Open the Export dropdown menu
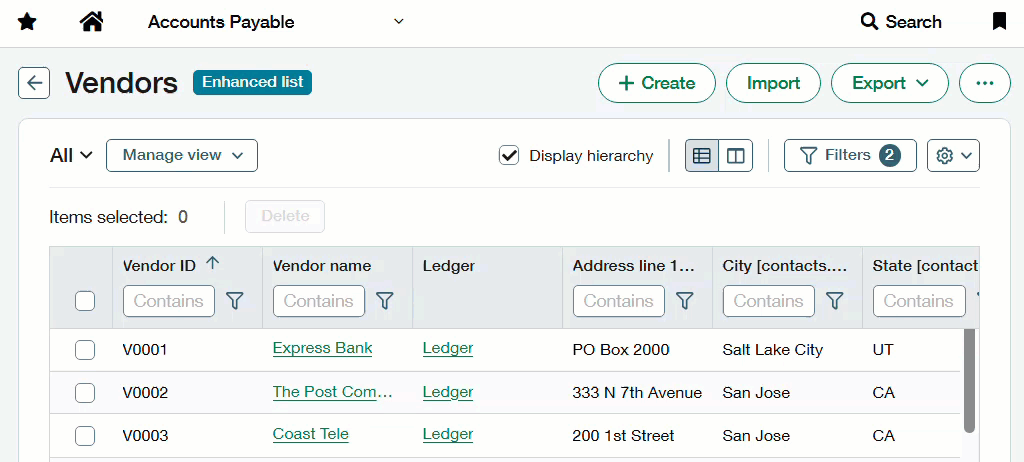 click(889, 83)
